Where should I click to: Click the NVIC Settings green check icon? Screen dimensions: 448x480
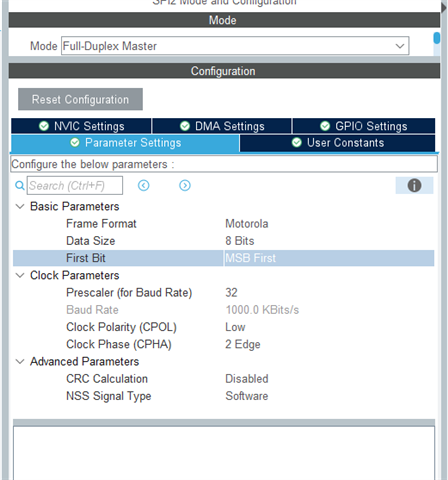(x=44, y=126)
